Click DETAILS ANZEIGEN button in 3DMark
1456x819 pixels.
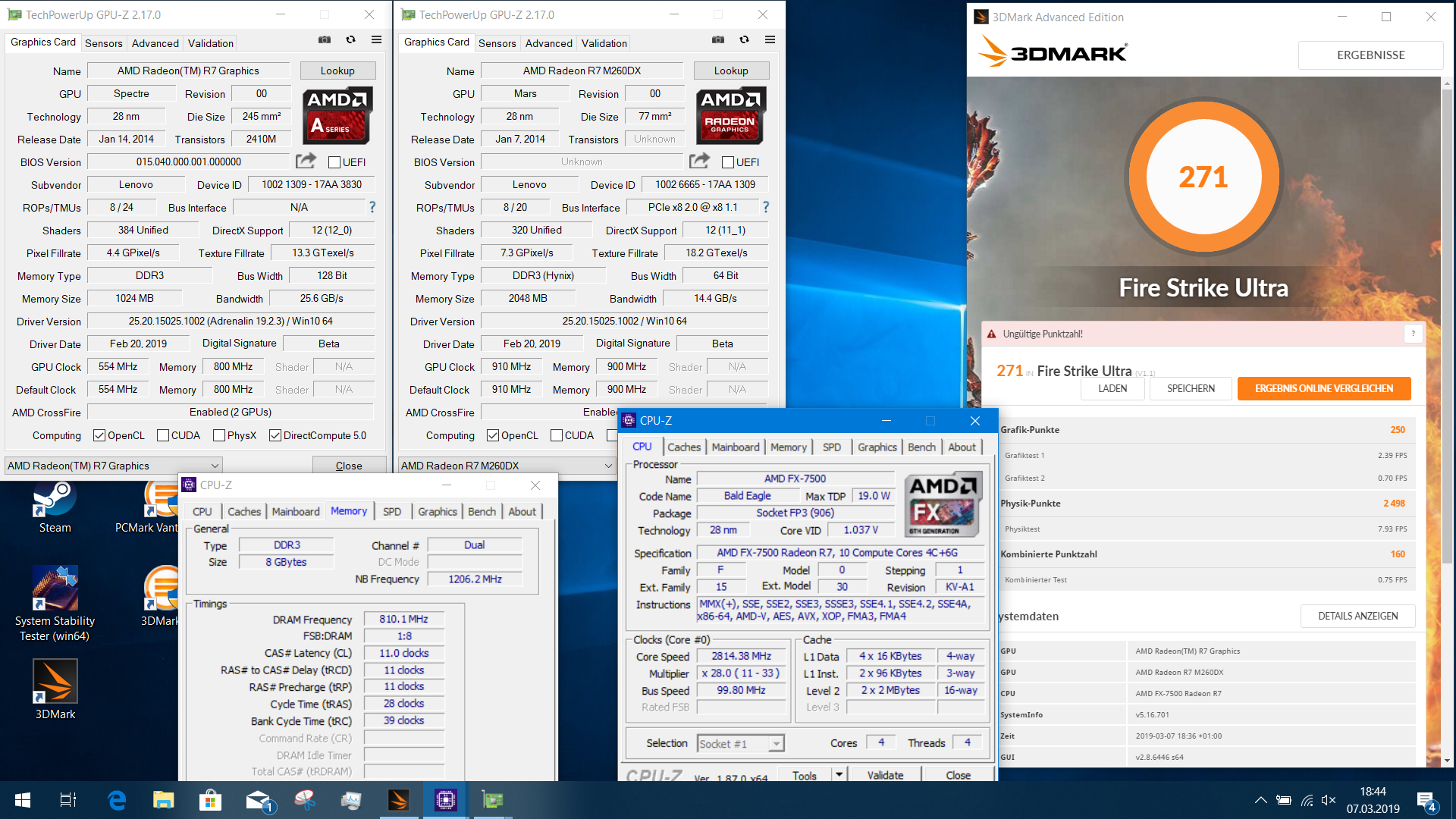click(1357, 616)
